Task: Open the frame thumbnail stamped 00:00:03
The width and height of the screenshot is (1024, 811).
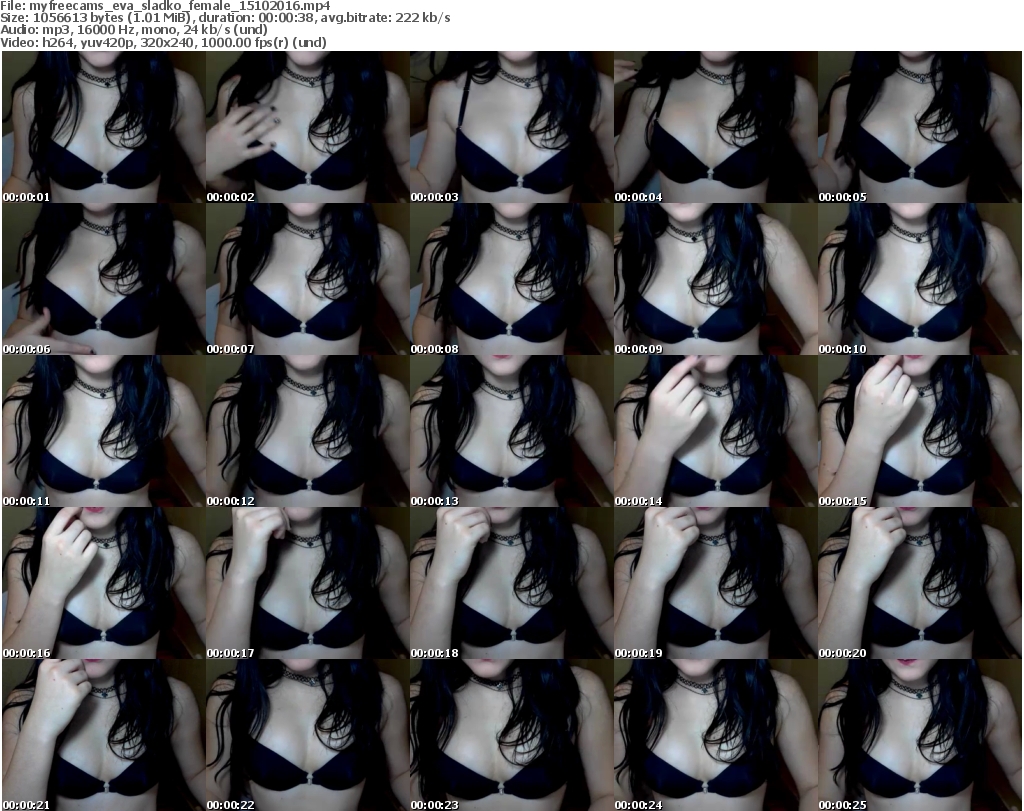Action: 511,127
